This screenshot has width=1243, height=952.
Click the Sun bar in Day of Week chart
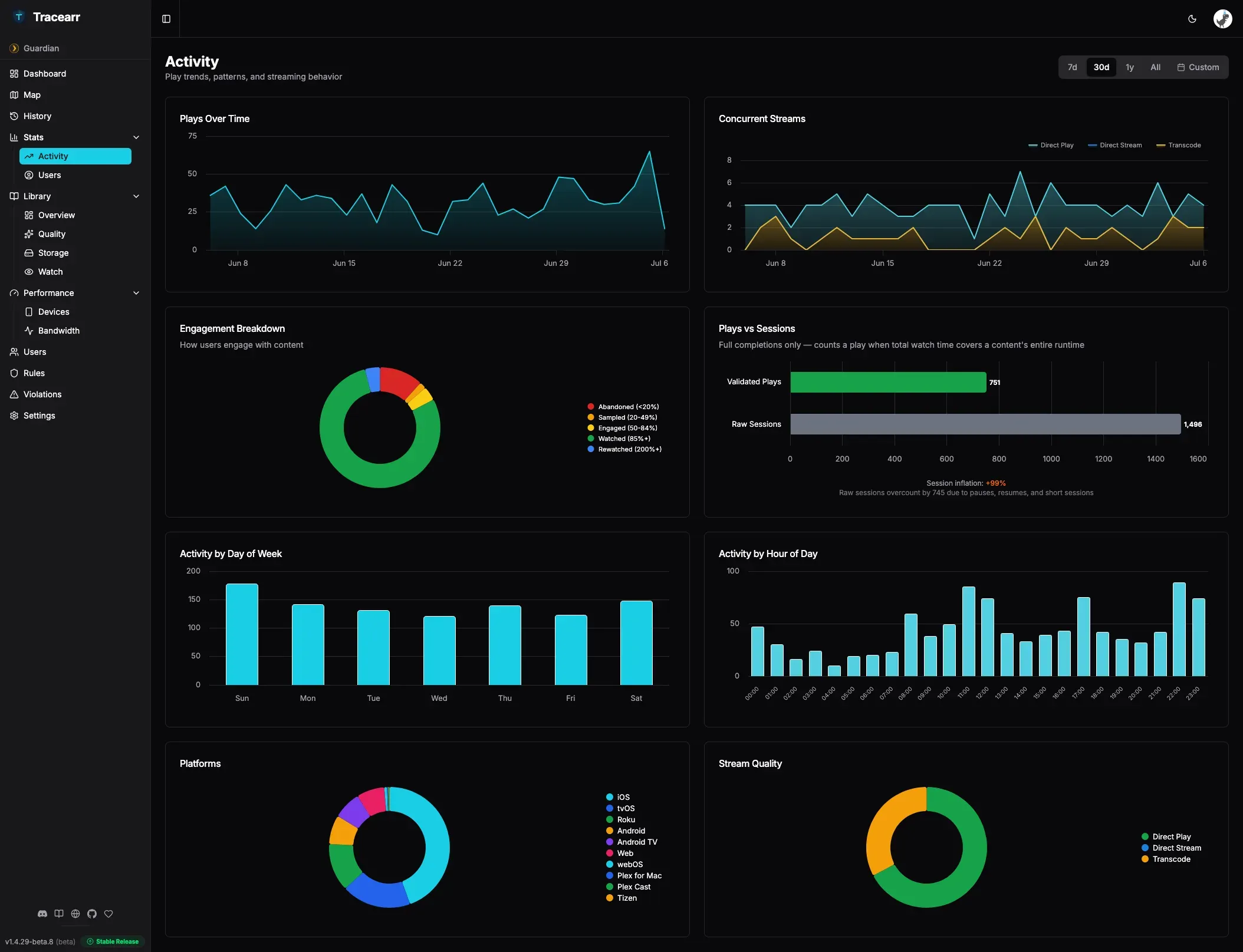242,634
